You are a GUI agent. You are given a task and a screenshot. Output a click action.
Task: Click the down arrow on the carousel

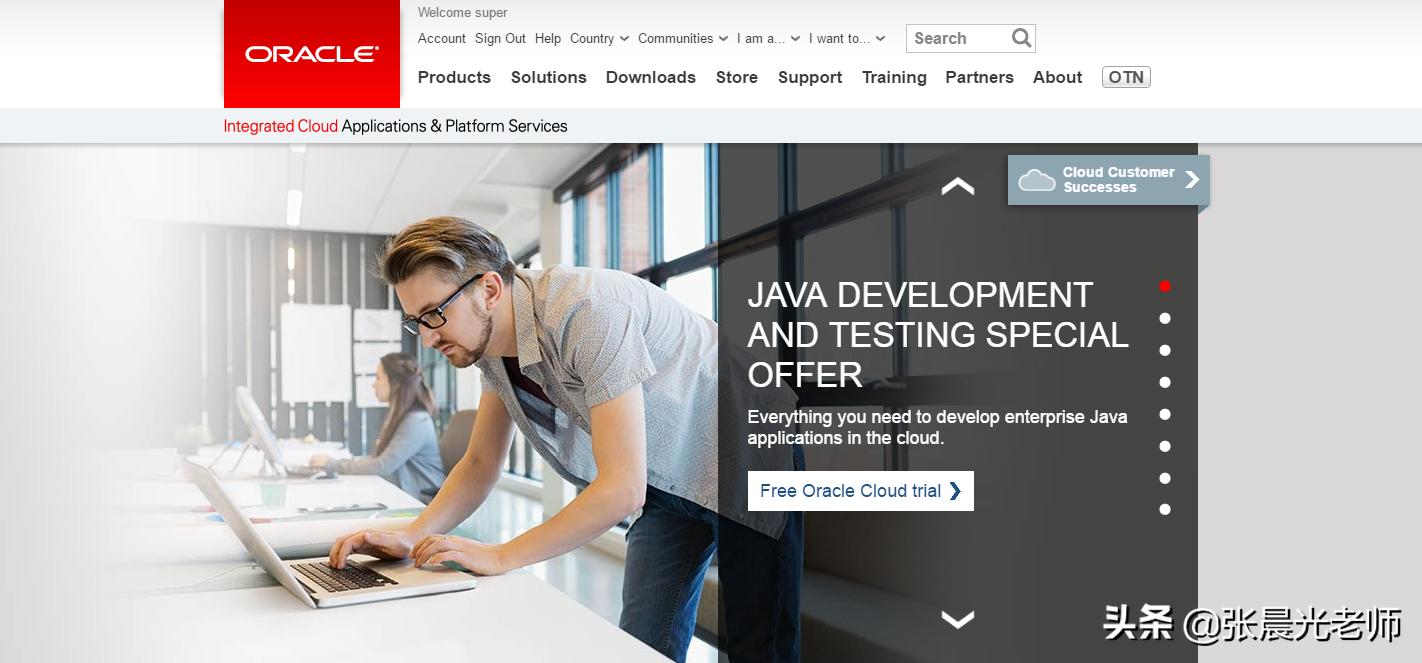pos(957,620)
